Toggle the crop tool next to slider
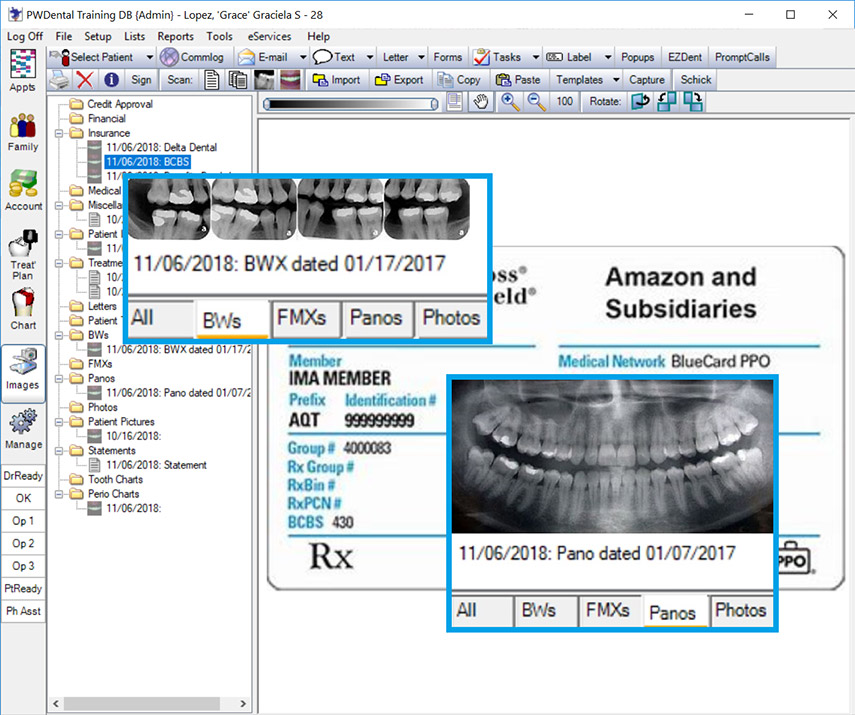Viewport: 855px width, 715px height. [x=455, y=102]
